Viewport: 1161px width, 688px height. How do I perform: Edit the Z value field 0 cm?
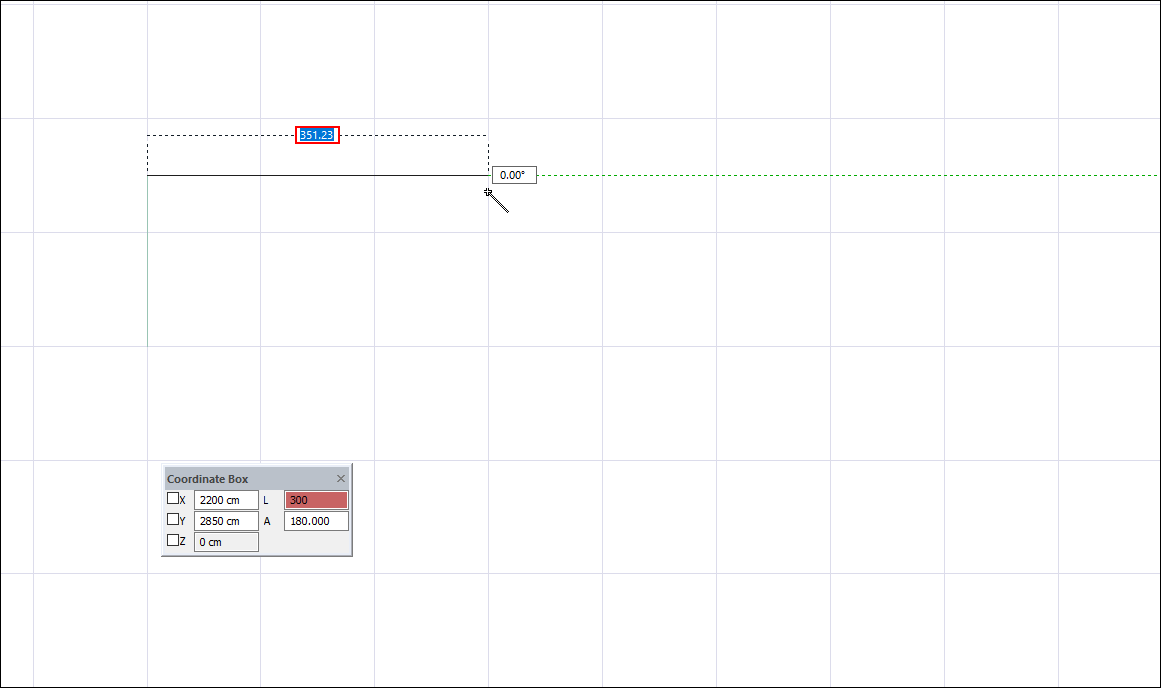point(227,541)
